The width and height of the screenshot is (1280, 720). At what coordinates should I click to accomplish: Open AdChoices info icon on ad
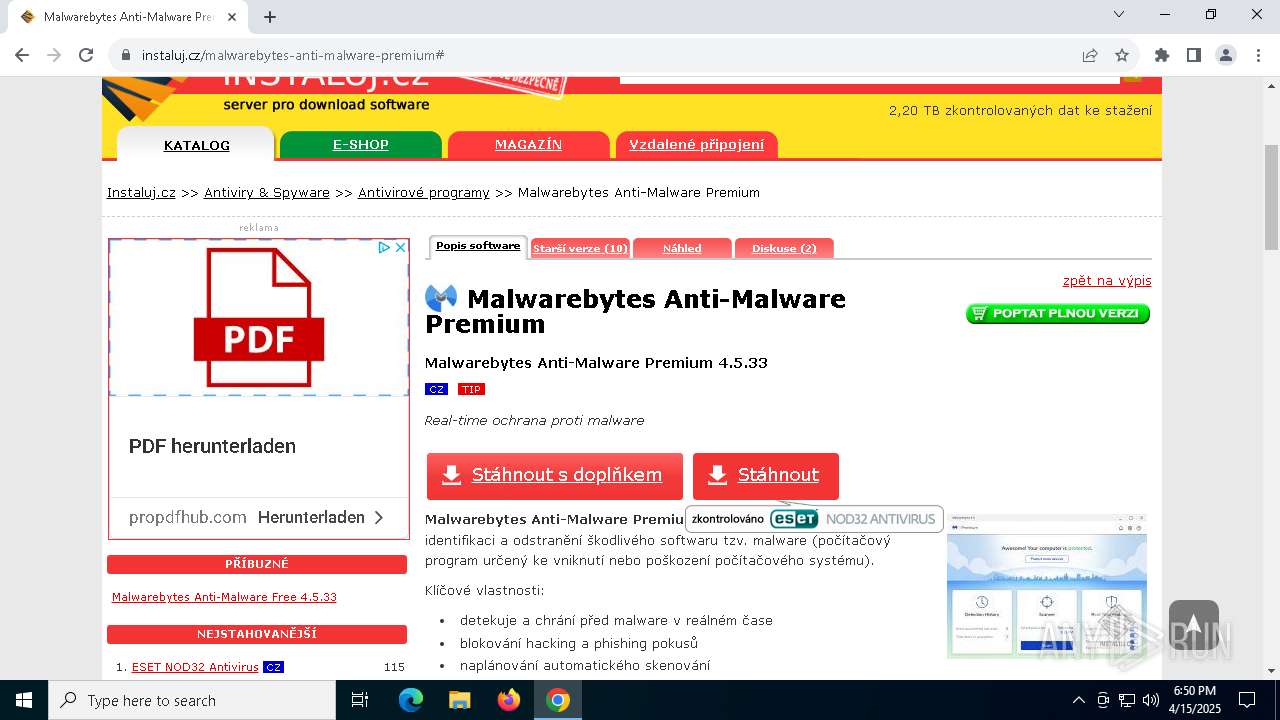384,247
